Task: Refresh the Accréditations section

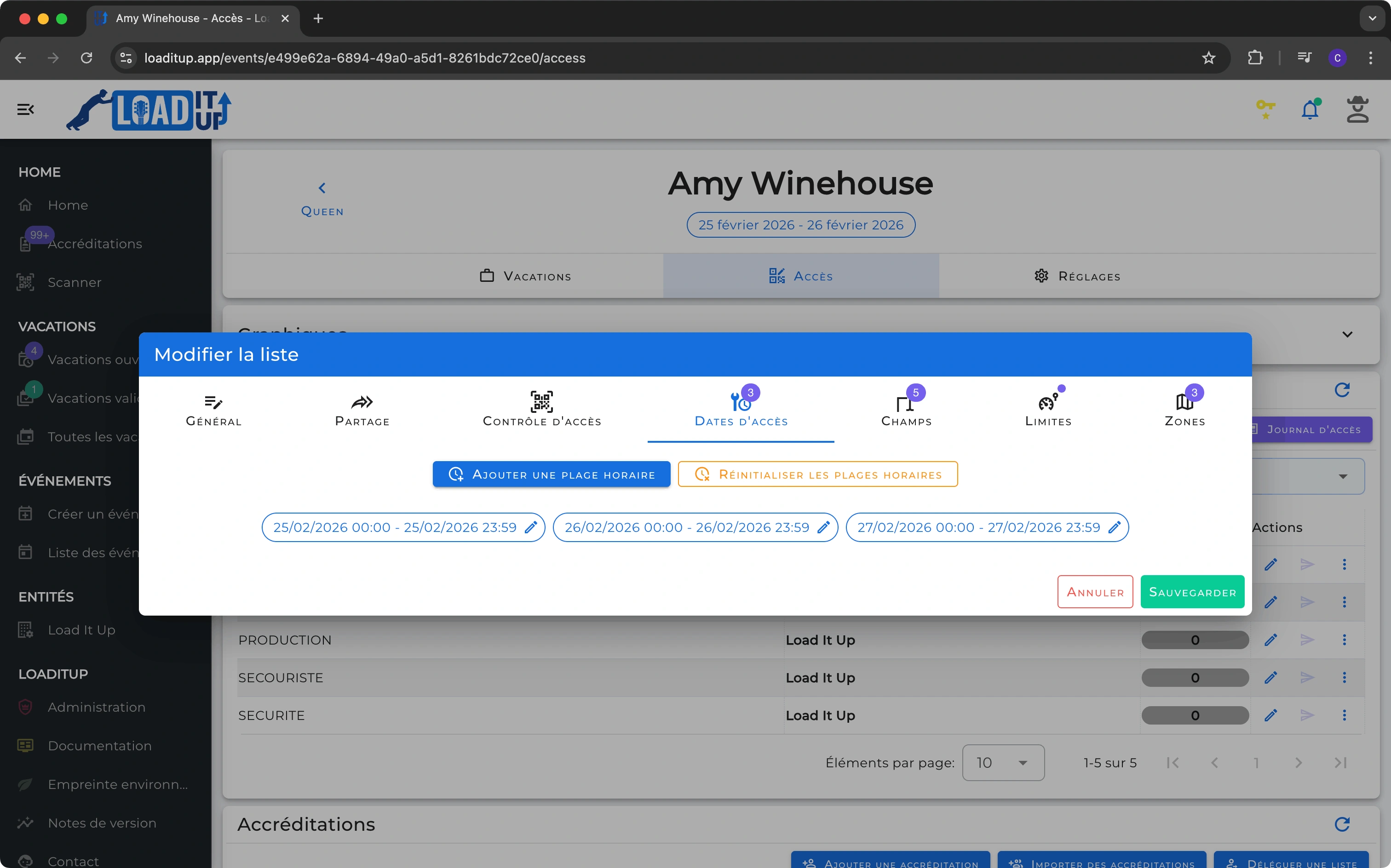Action: coord(1342,824)
